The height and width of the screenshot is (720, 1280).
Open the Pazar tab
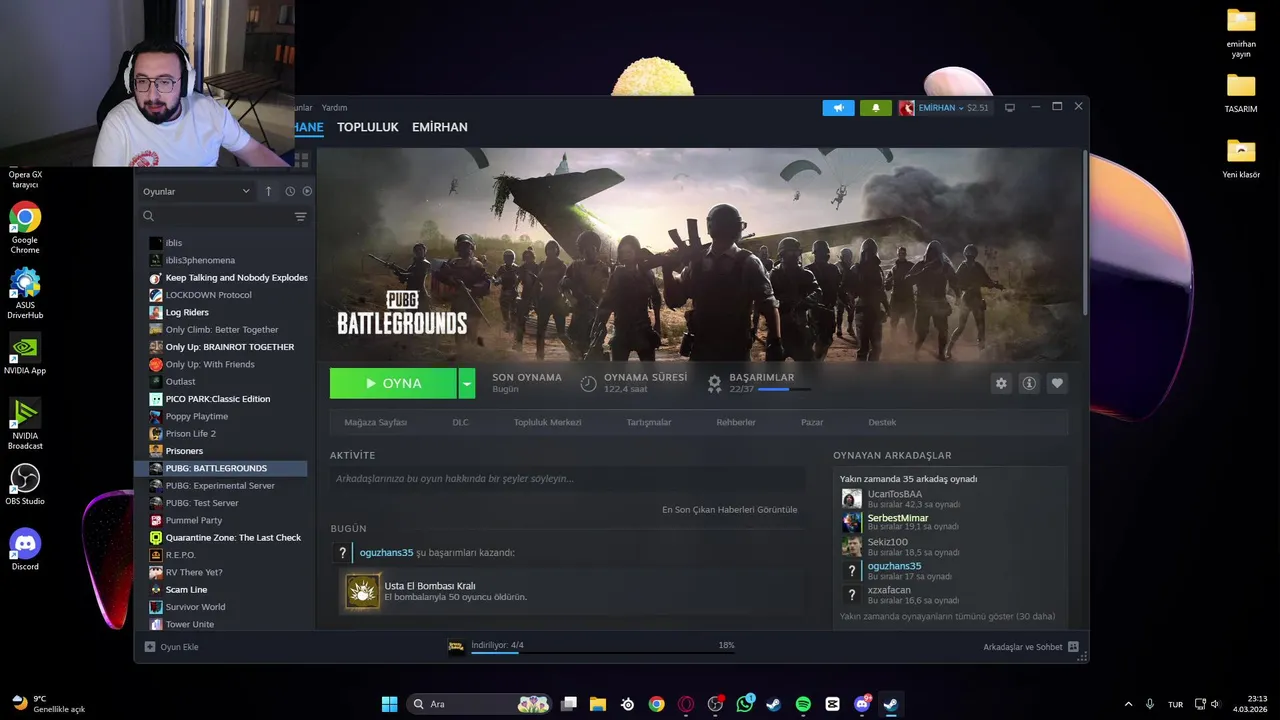(812, 422)
